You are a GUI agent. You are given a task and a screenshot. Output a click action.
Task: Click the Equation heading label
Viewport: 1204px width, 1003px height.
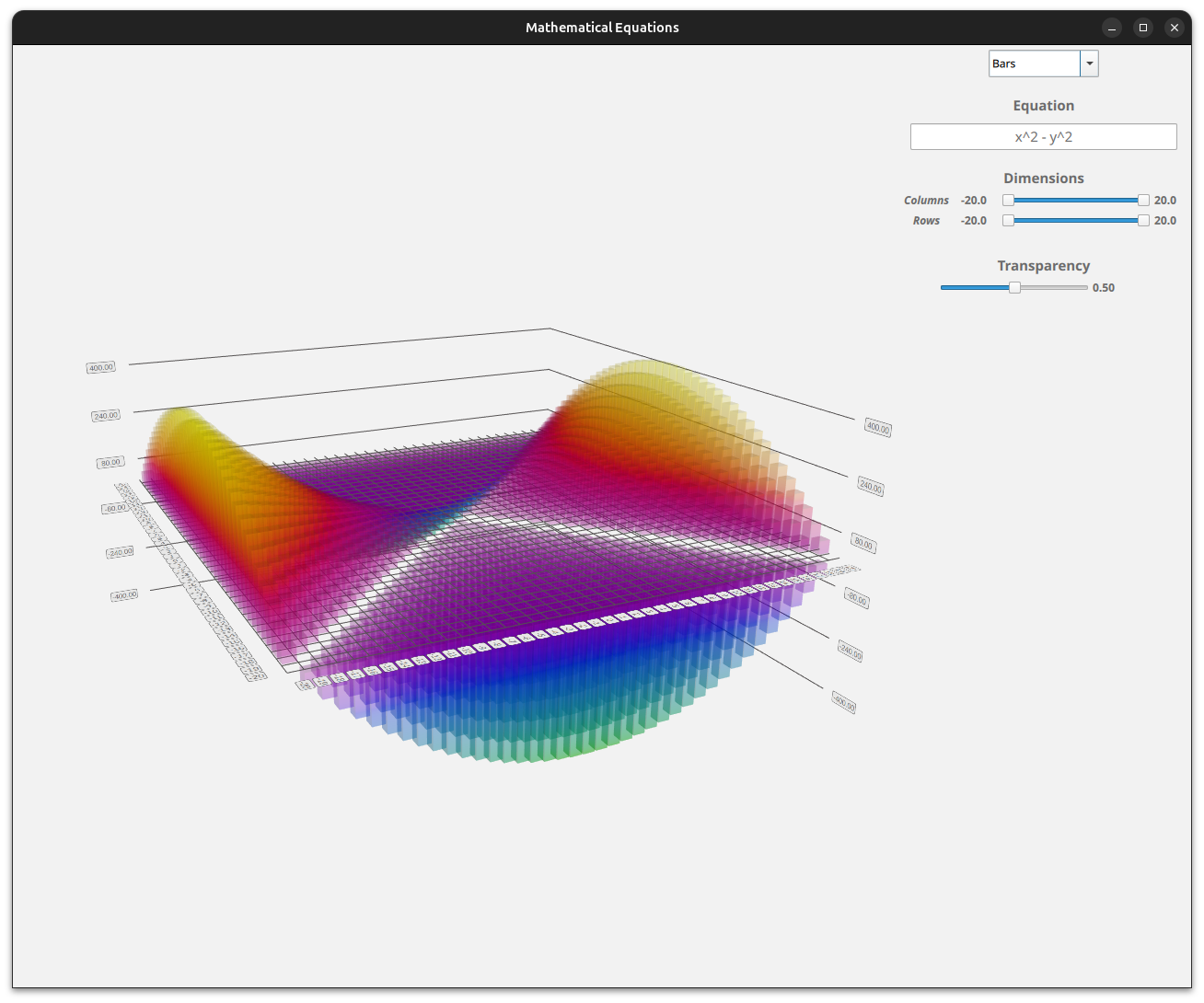coord(1044,106)
